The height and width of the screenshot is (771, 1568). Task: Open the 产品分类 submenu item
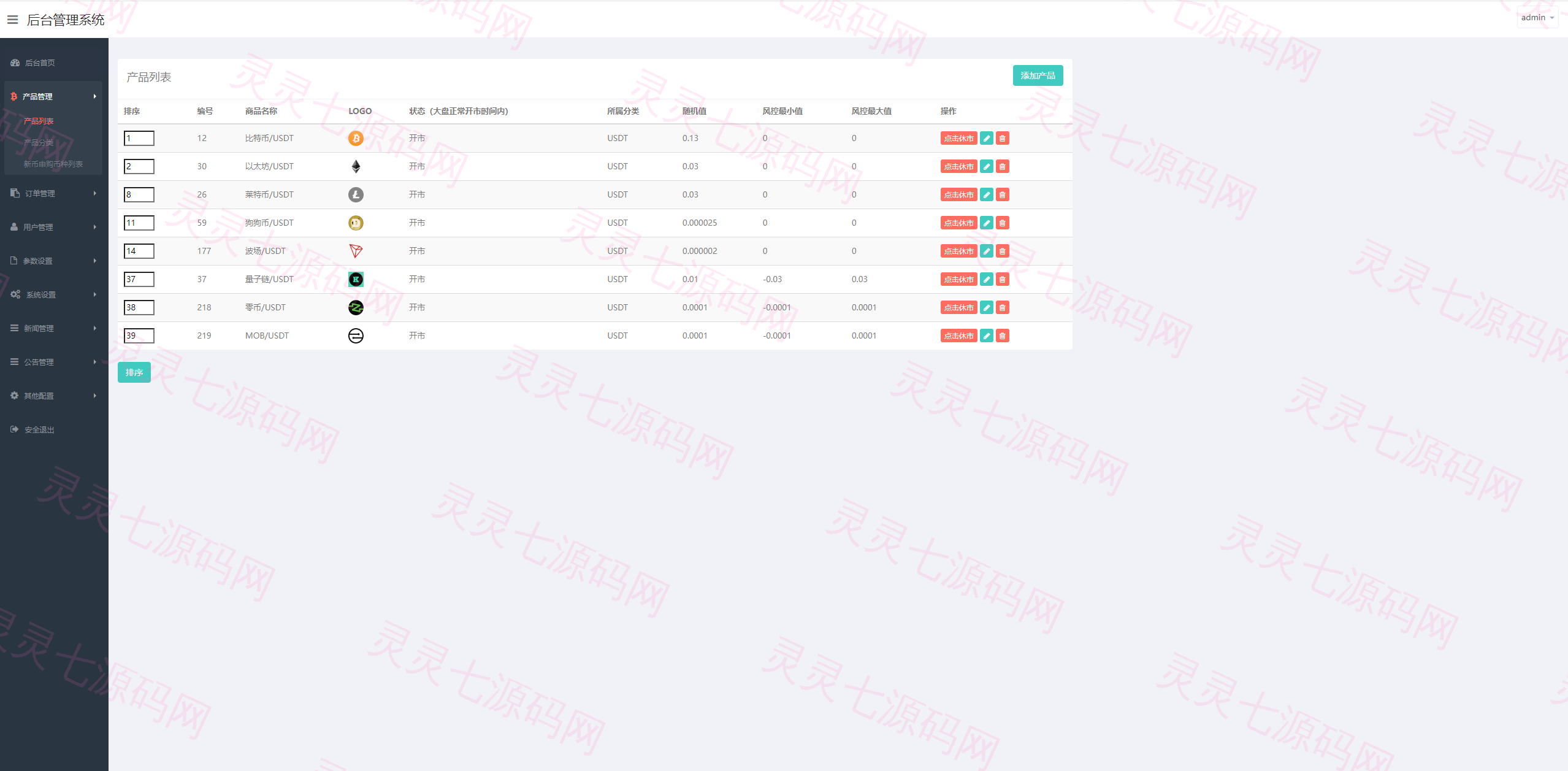point(39,142)
